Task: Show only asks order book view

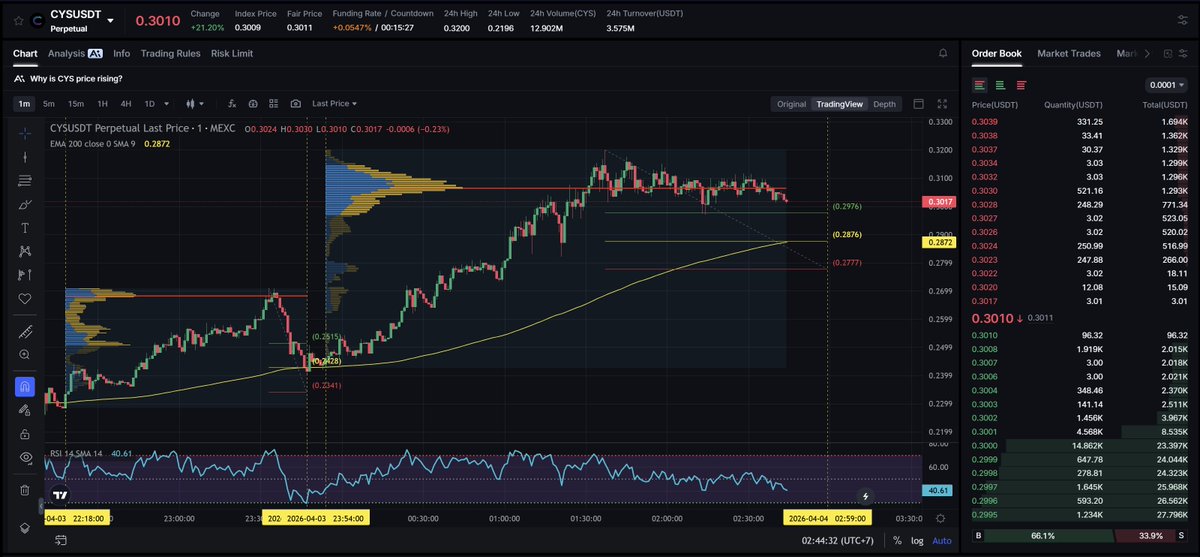Action: [x=1021, y=85]
